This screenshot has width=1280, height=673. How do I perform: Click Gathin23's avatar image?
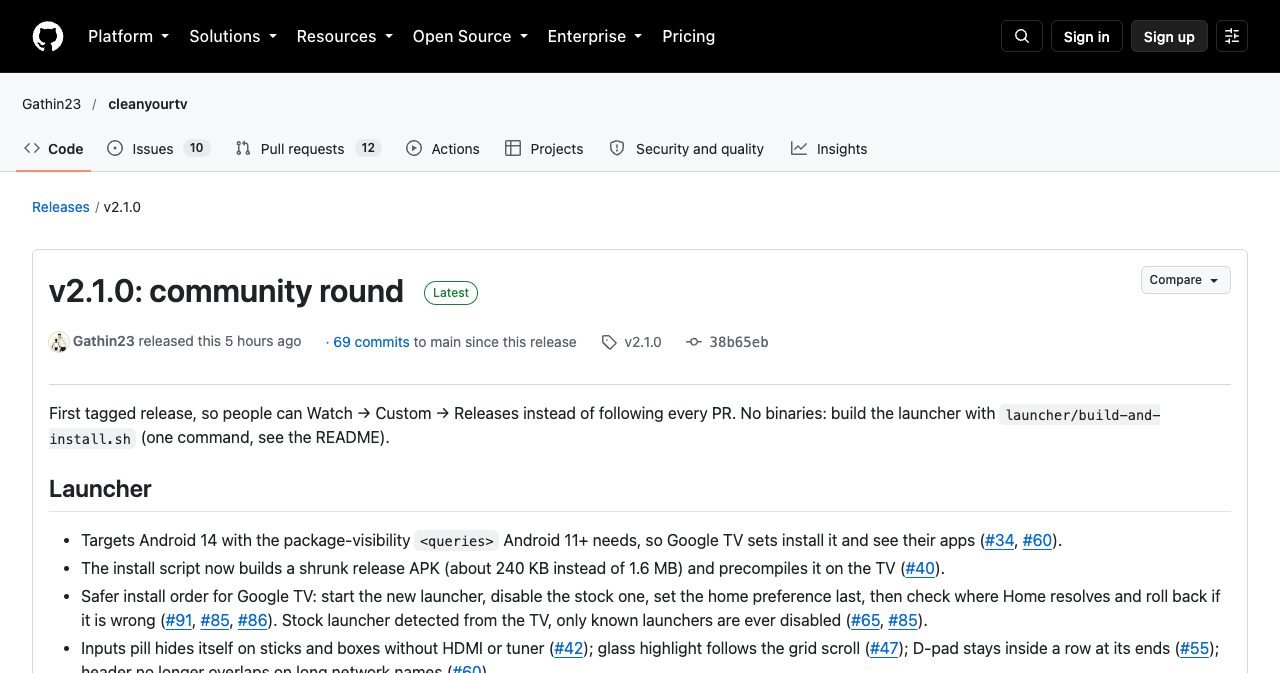tap(59, 342)
